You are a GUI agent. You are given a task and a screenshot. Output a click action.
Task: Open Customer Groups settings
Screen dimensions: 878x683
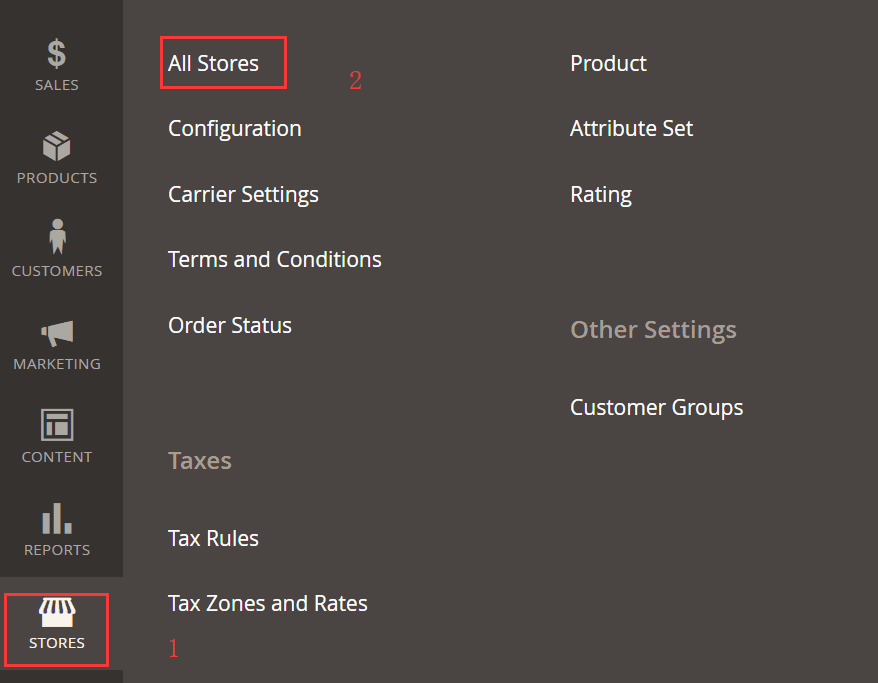[656, 407]
